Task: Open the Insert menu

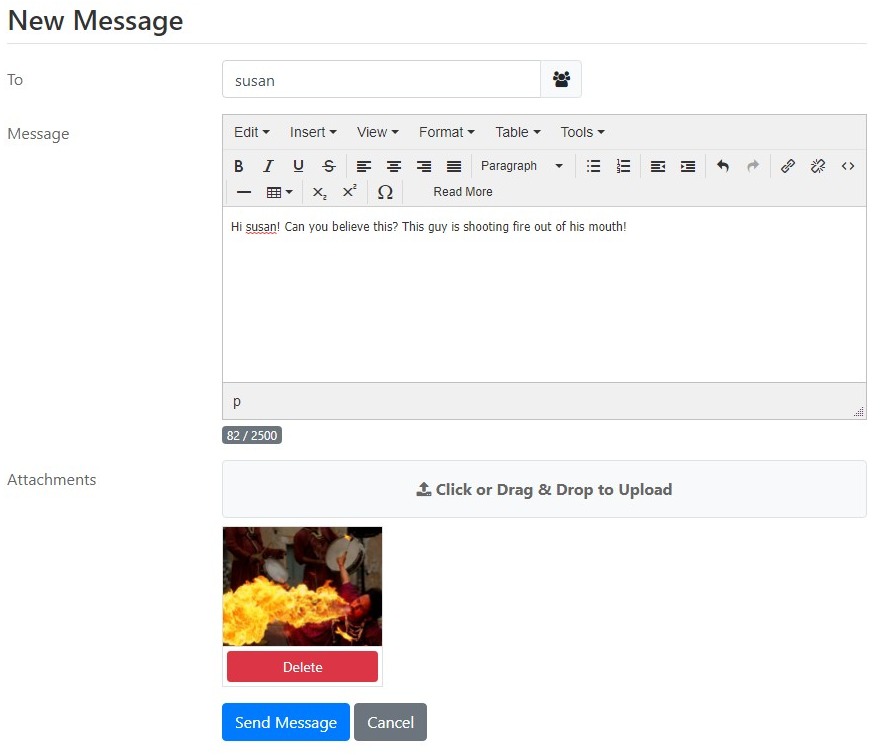Action: point(313,132)
